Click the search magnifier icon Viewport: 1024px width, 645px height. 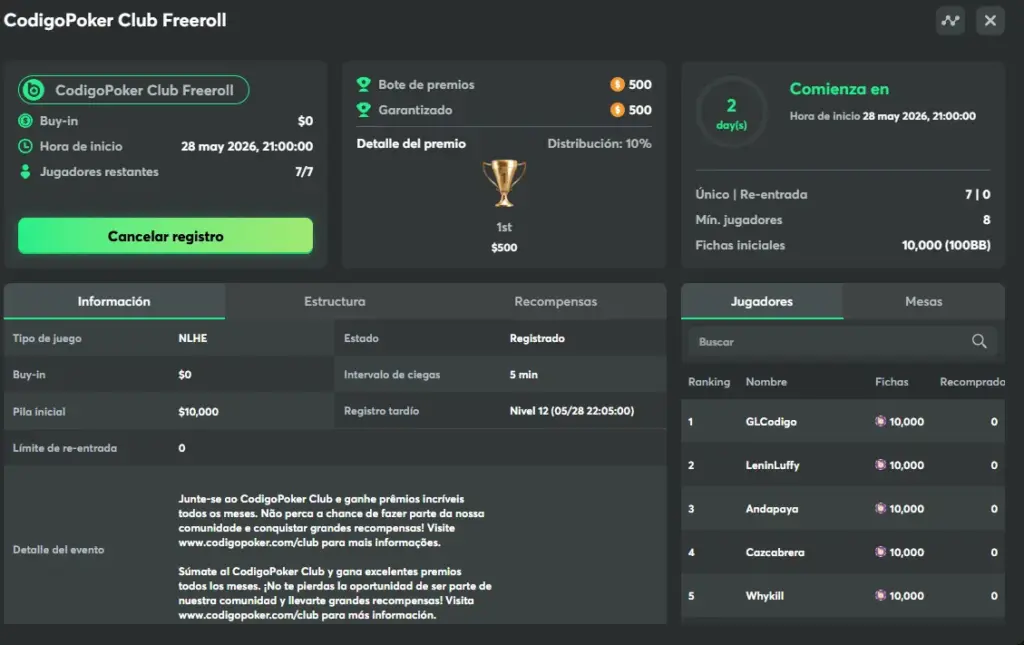coord(979,341)
